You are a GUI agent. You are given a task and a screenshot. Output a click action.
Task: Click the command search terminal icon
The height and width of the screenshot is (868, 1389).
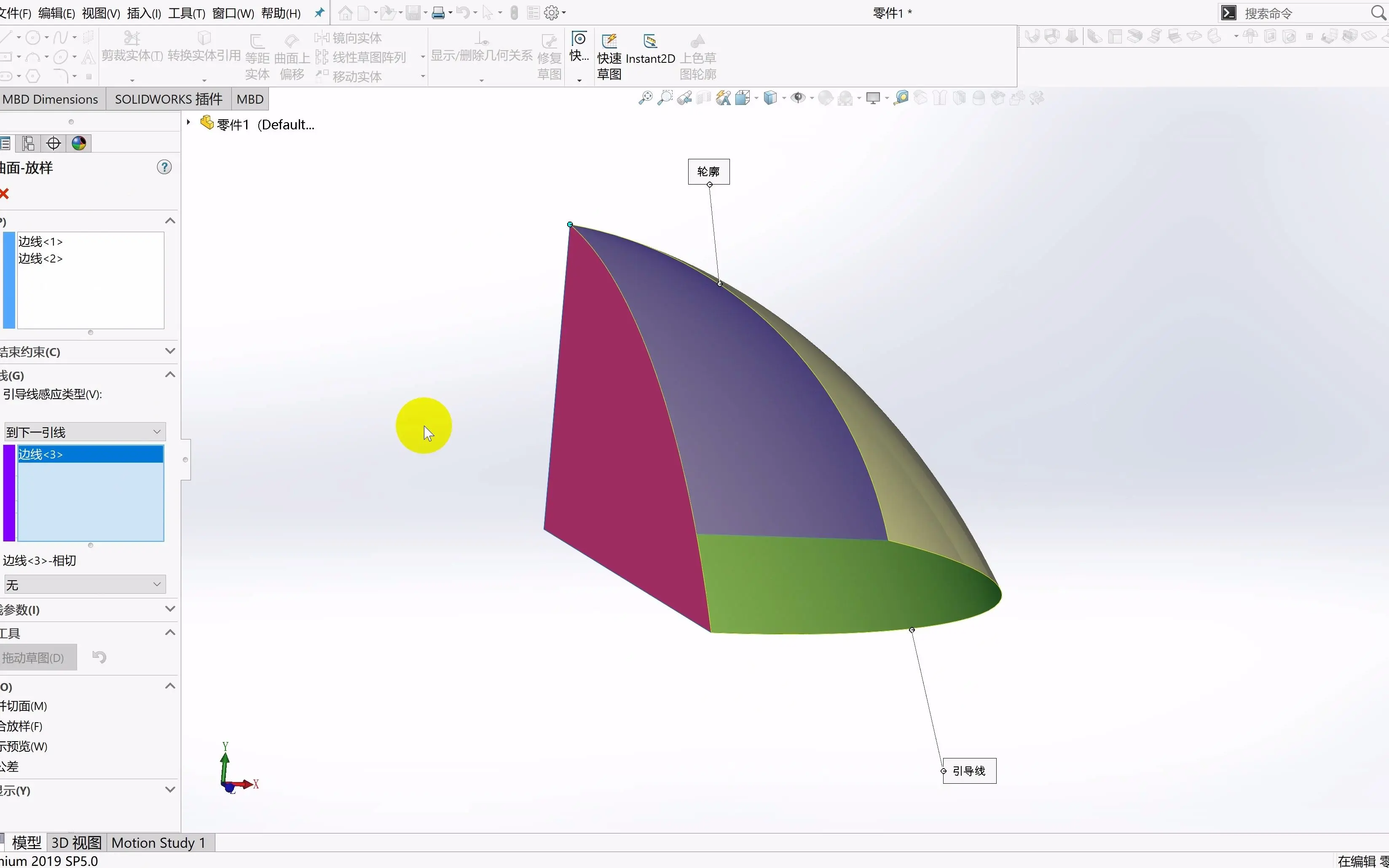1228,13
